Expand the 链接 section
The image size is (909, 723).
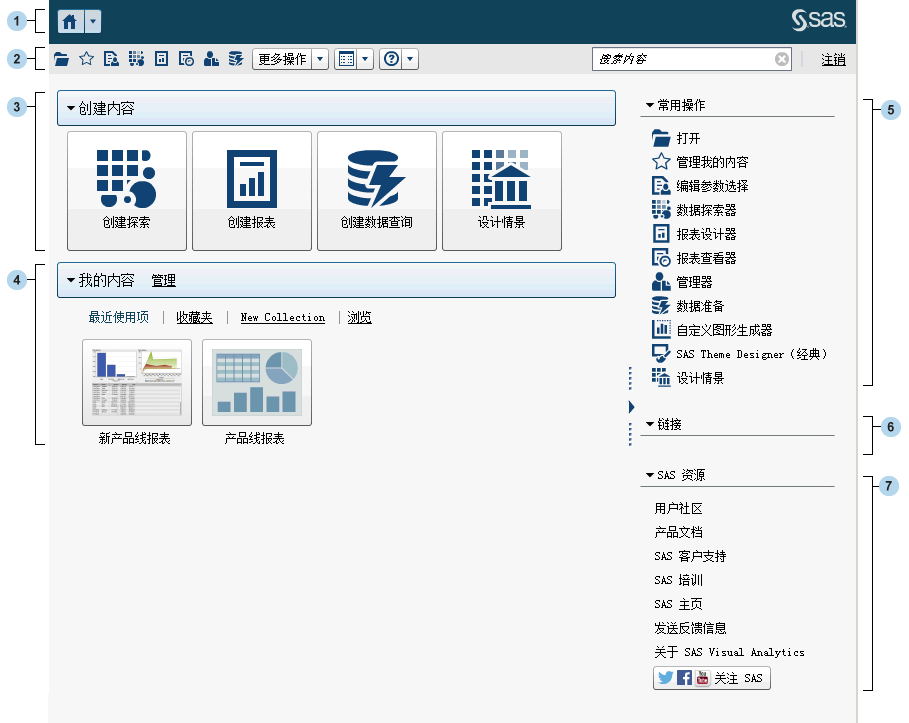point(650,425)
